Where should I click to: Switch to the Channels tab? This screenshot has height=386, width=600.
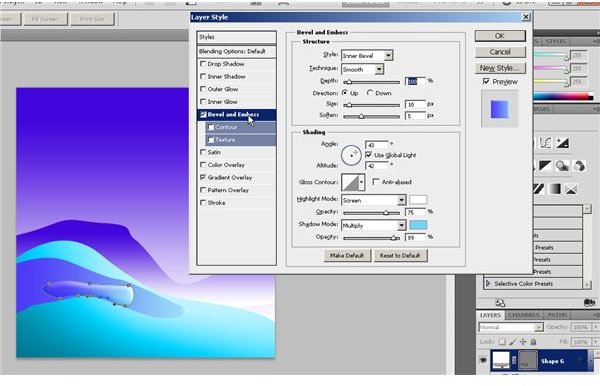tap(524, 315)
